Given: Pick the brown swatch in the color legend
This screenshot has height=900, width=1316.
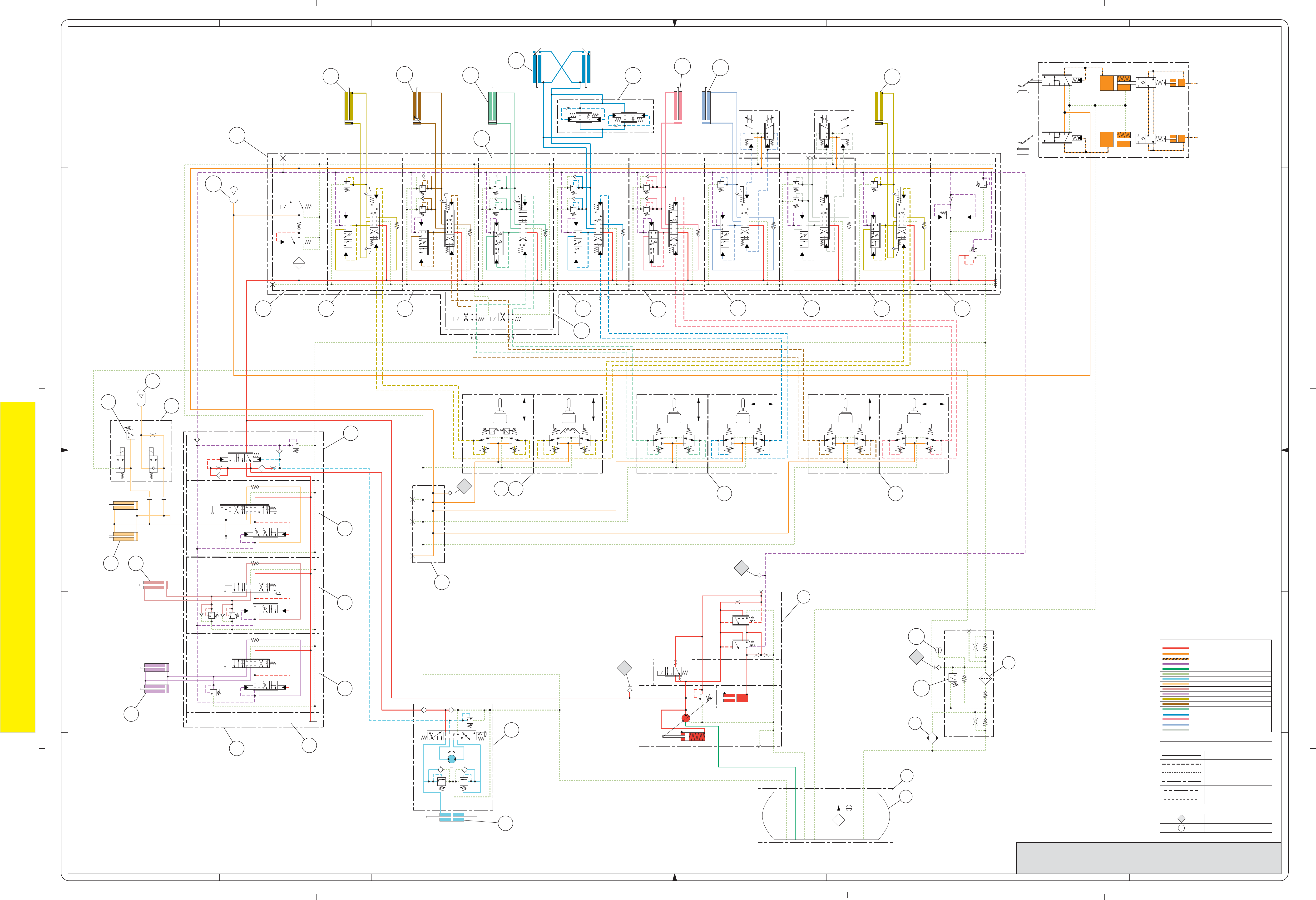Looking at the screenshot, I should (1176, 704).
